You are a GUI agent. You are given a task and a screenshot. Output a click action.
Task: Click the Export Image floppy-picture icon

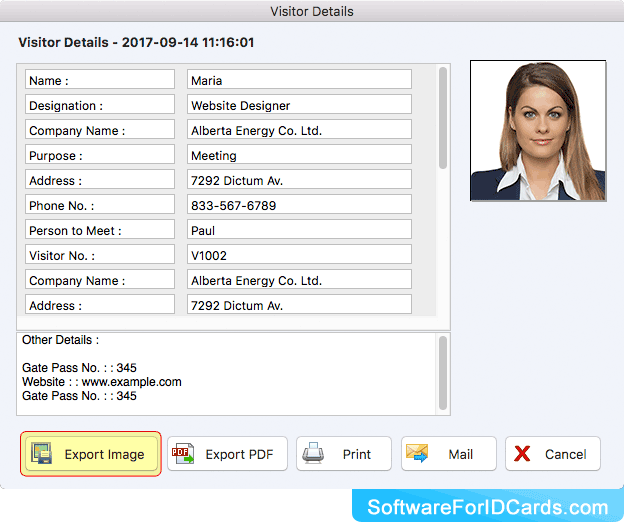41,454
